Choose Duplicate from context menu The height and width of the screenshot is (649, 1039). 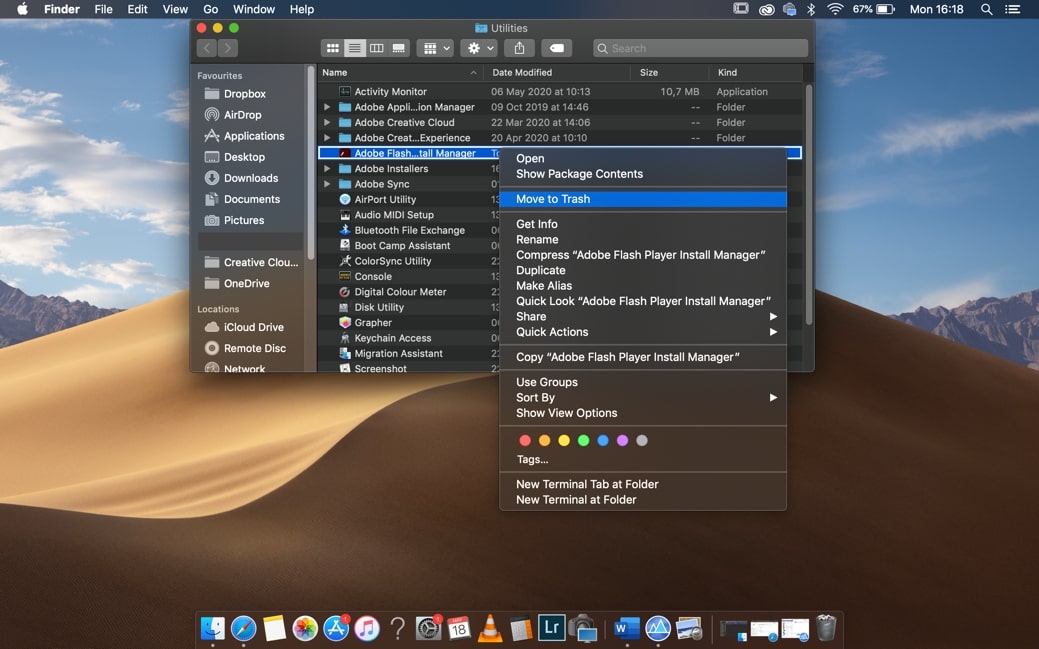[x=643, y=270]
